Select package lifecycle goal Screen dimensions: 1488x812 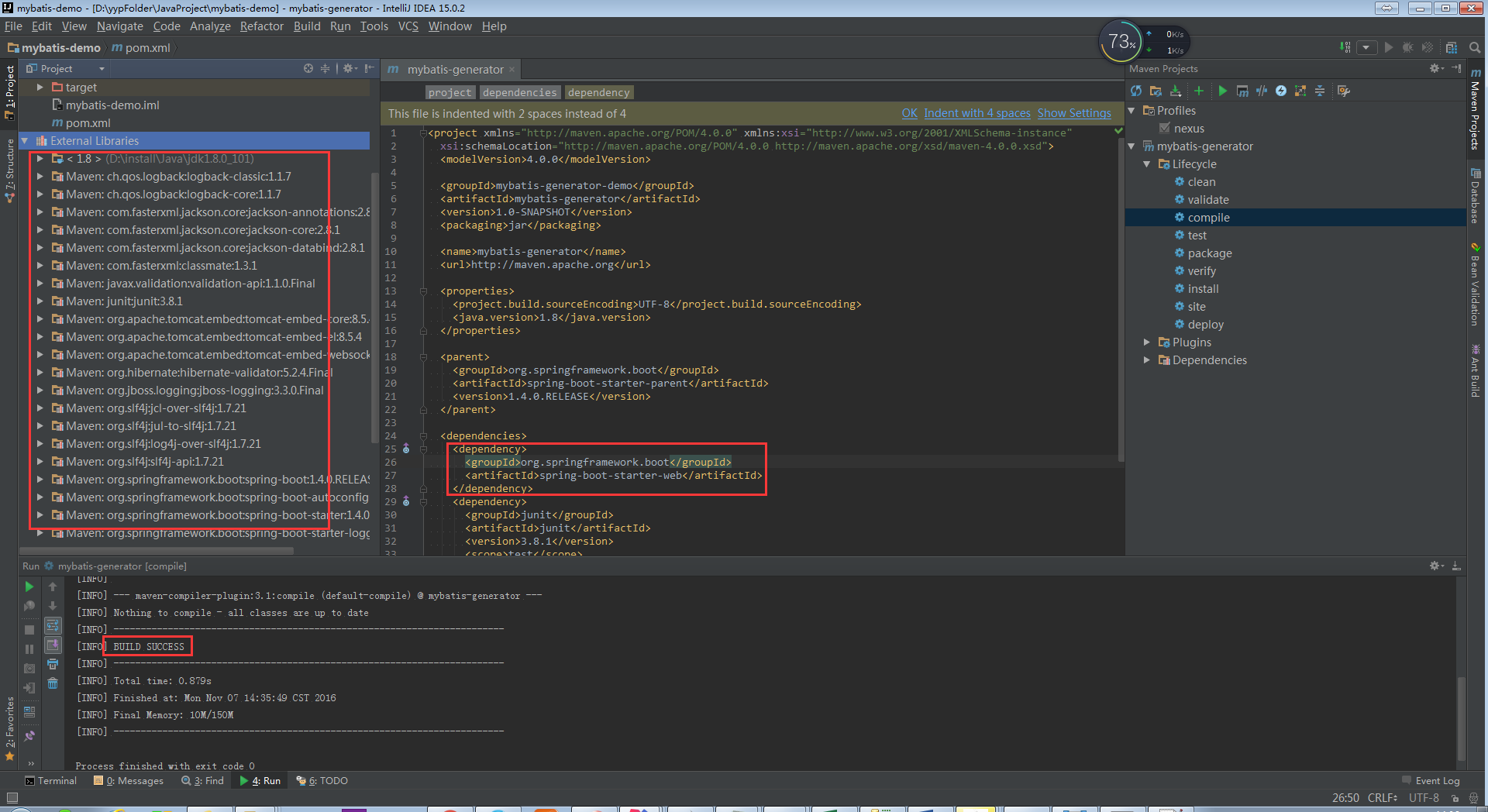(1209, 253)
